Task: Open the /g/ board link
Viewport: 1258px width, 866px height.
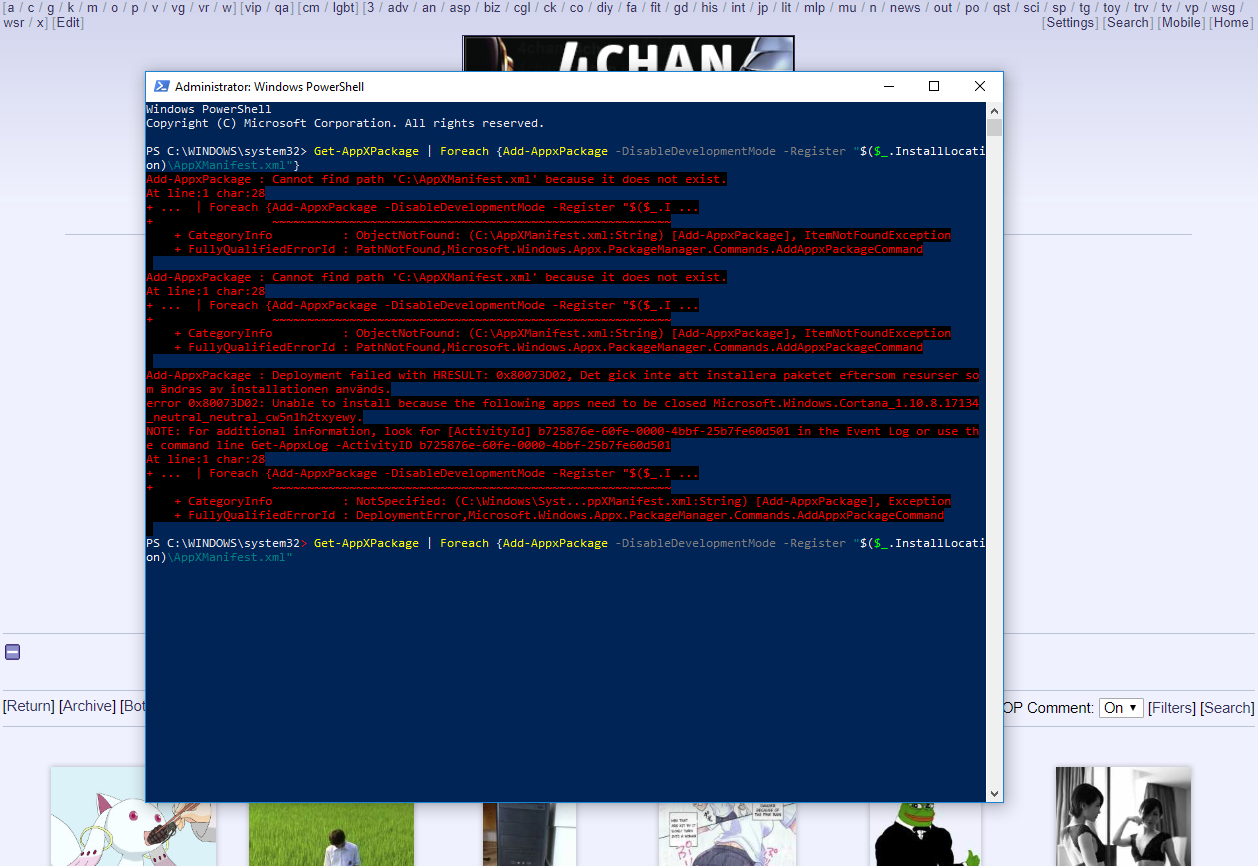Action: pos(50,8)
